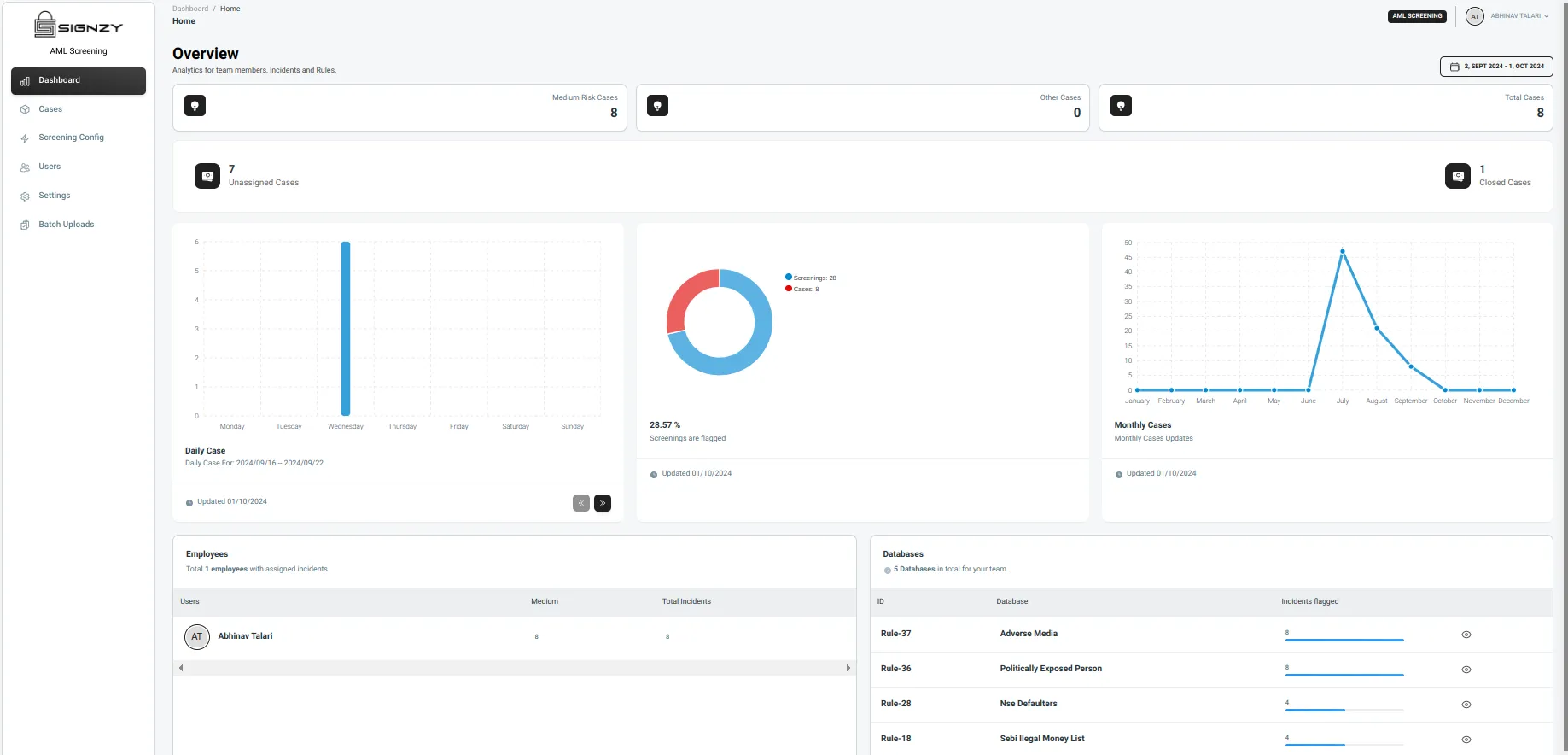Open the Dashboard sidebar item

pos(79,80)
